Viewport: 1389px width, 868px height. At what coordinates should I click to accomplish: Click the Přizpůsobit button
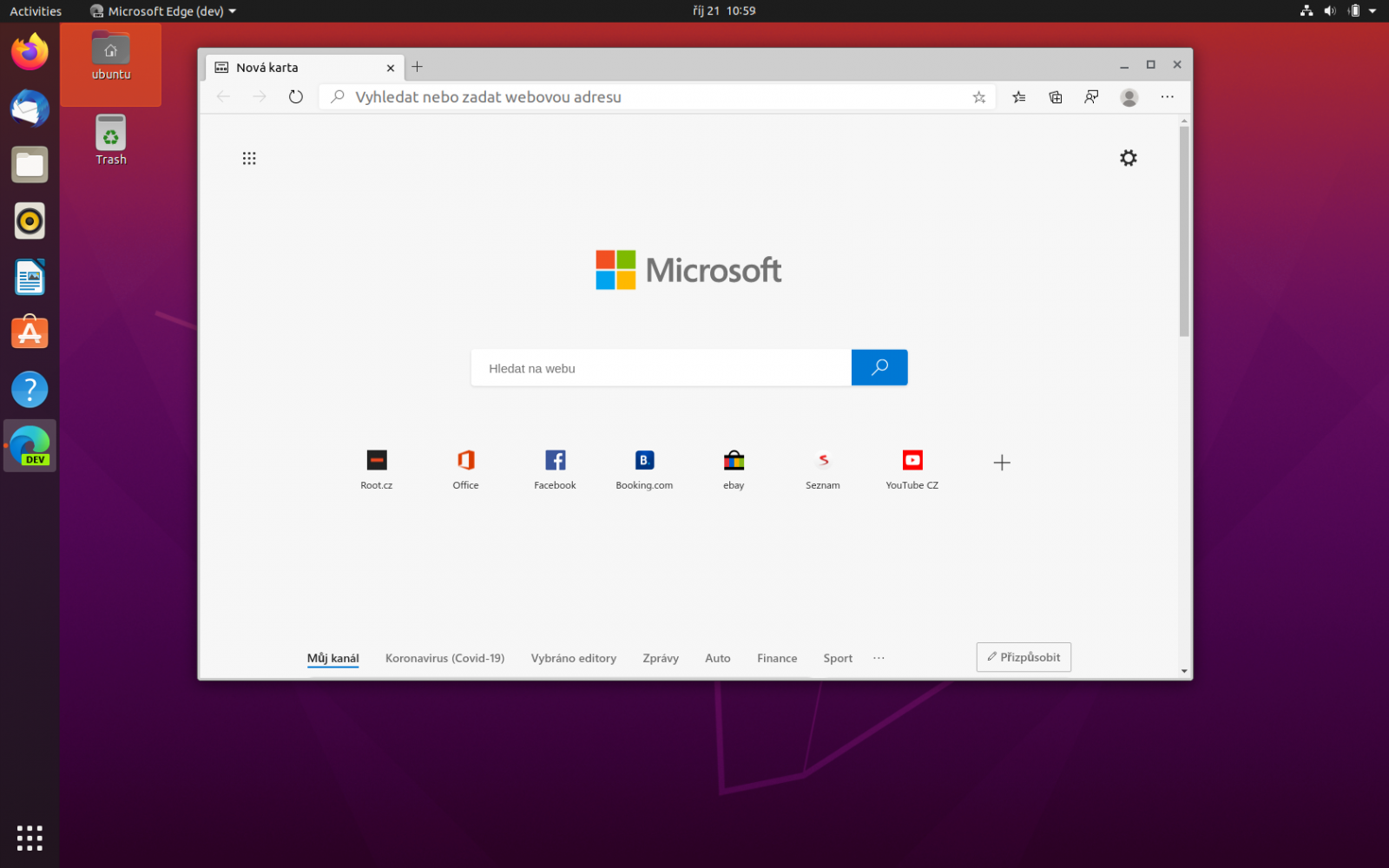pos(1024,657)
